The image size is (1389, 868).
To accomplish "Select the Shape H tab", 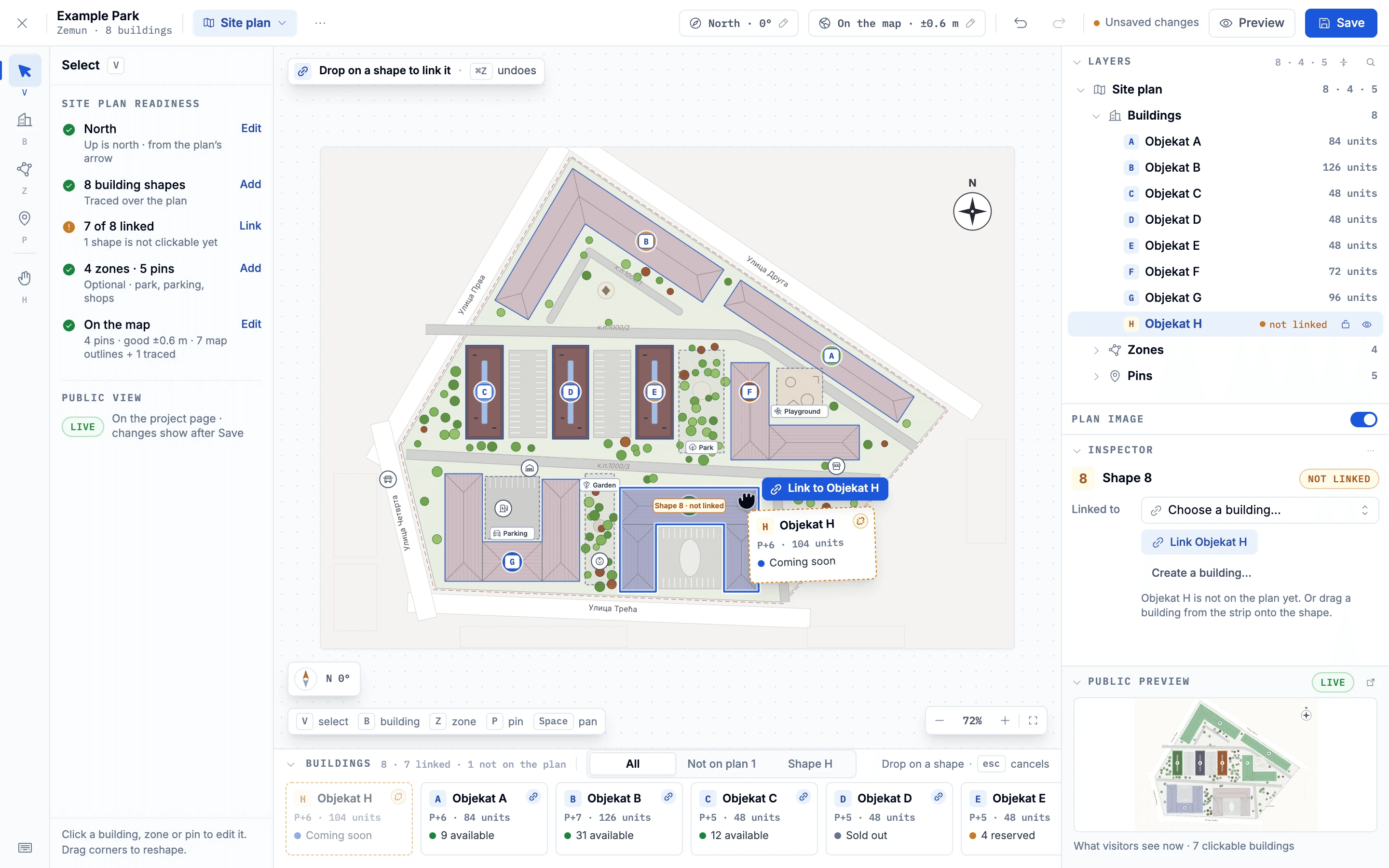I will click(810, 763).
